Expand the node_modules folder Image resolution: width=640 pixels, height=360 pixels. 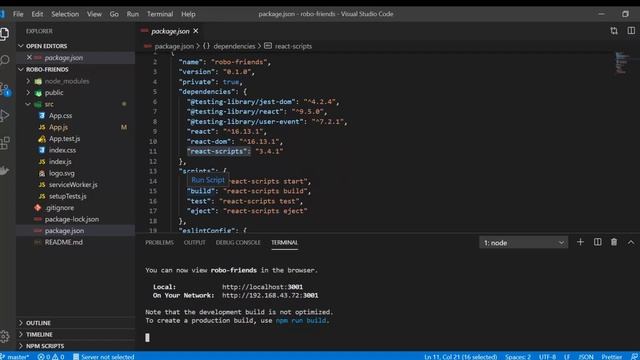67,81
